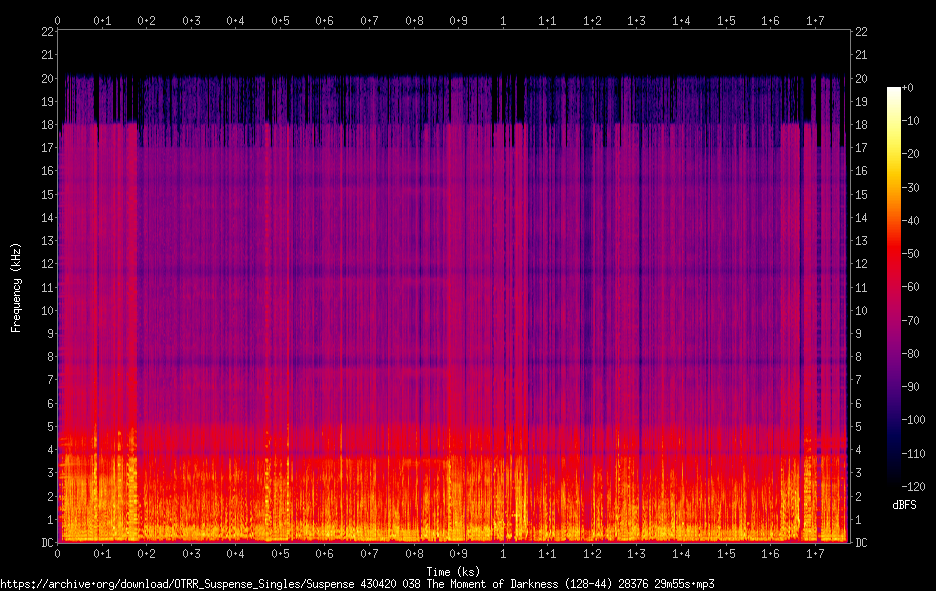
Task: Click the 10 kHz label on the right axis
Action: click(861, 310)
